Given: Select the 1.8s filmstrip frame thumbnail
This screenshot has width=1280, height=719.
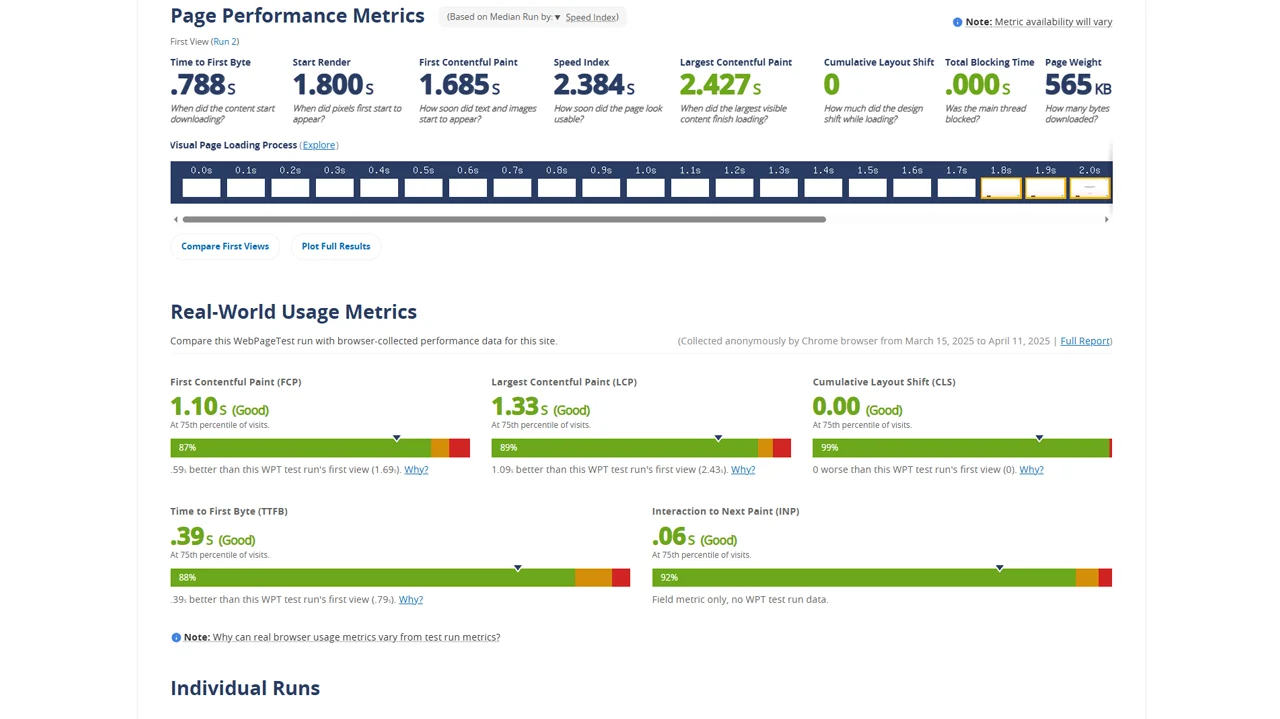Looking at the screenshot, I should coord(1000,187).
